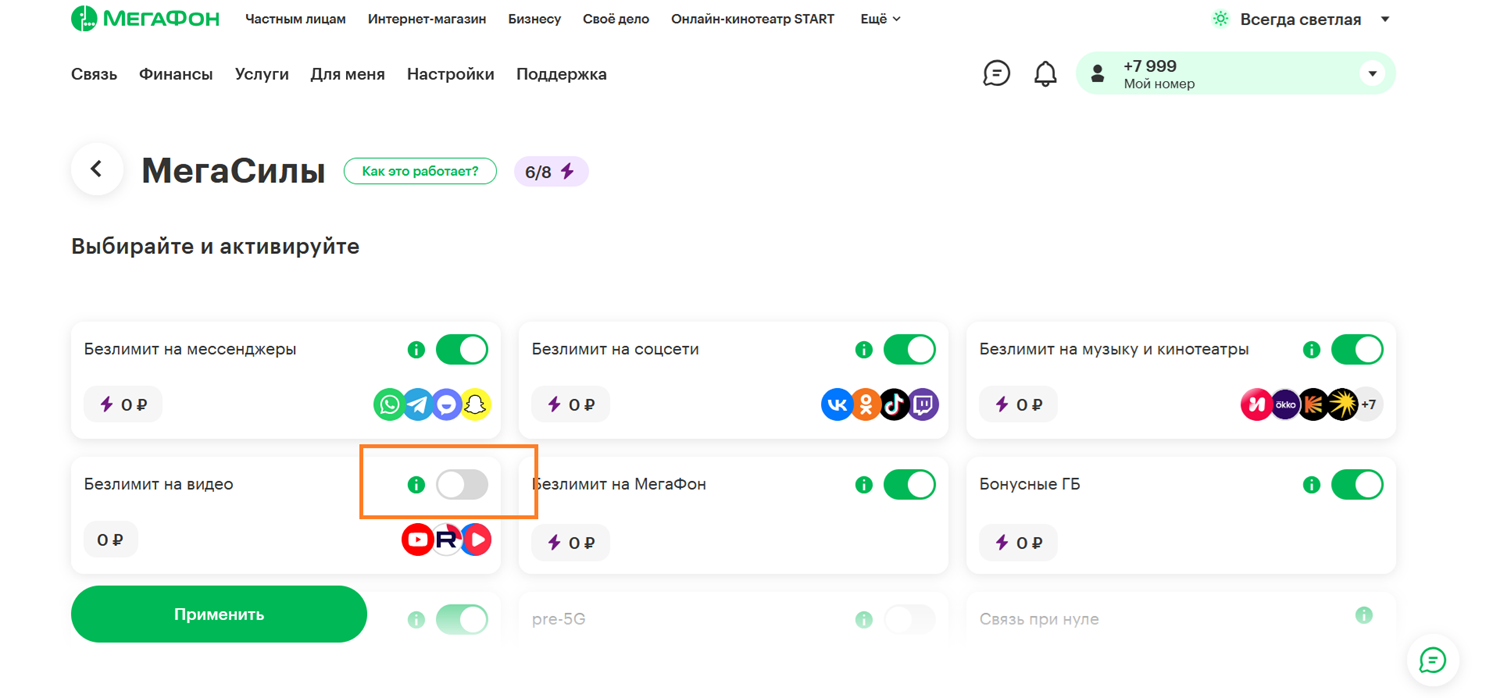The height and width of the screenshot is (698, 1500).
Task: Open the Всегда светлая theme dropdown
Action: (x=1300, y=19)
